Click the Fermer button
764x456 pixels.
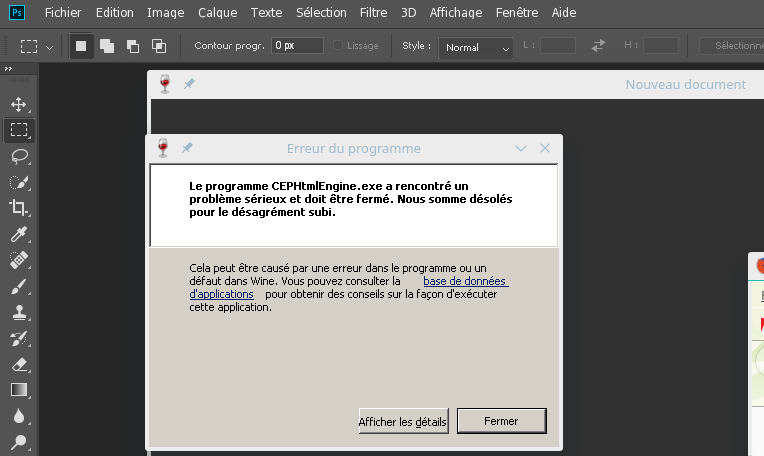coord(501,421)
